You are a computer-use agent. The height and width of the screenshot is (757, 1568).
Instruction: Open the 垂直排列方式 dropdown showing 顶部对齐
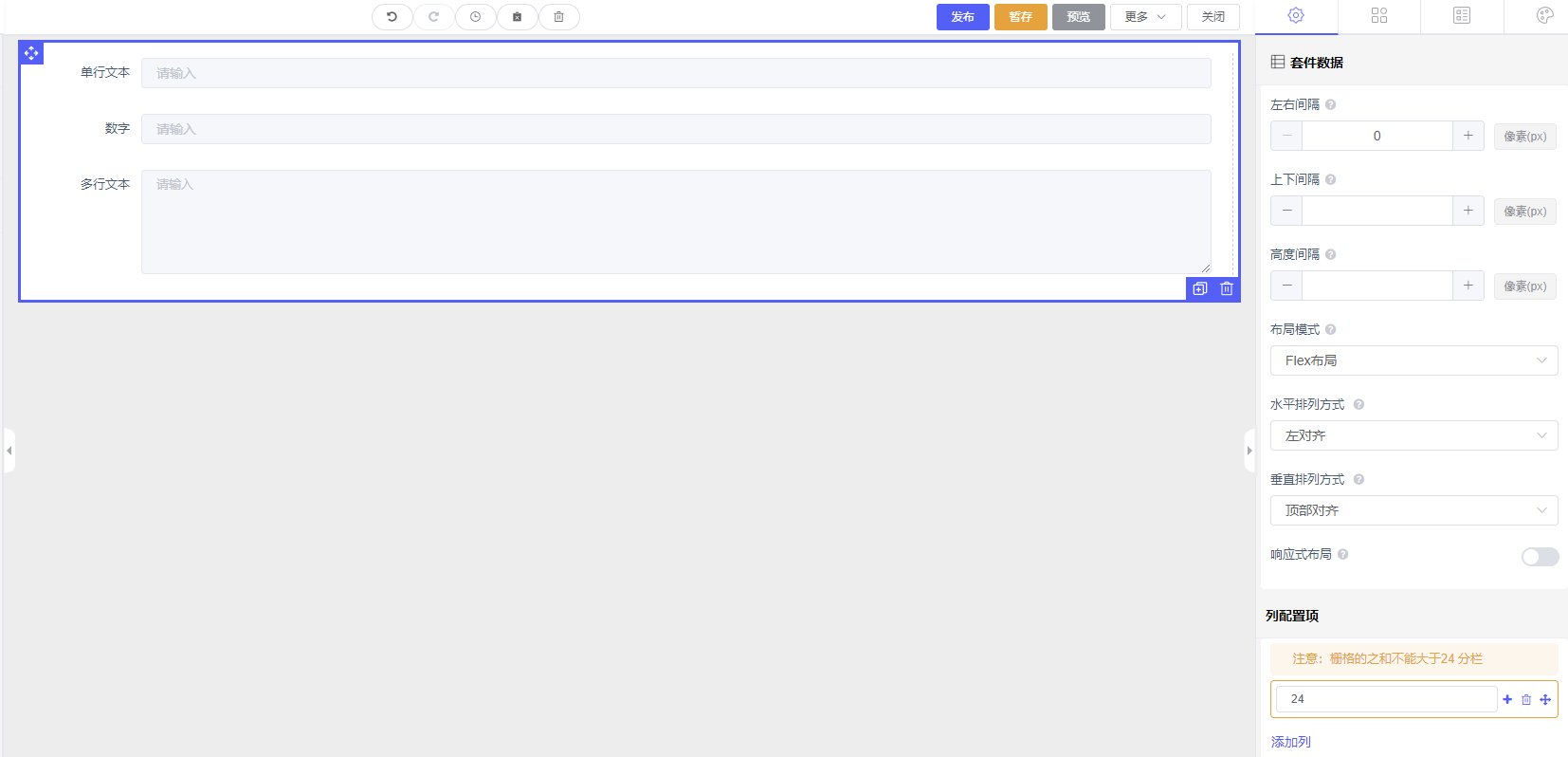click(1413, 510)
